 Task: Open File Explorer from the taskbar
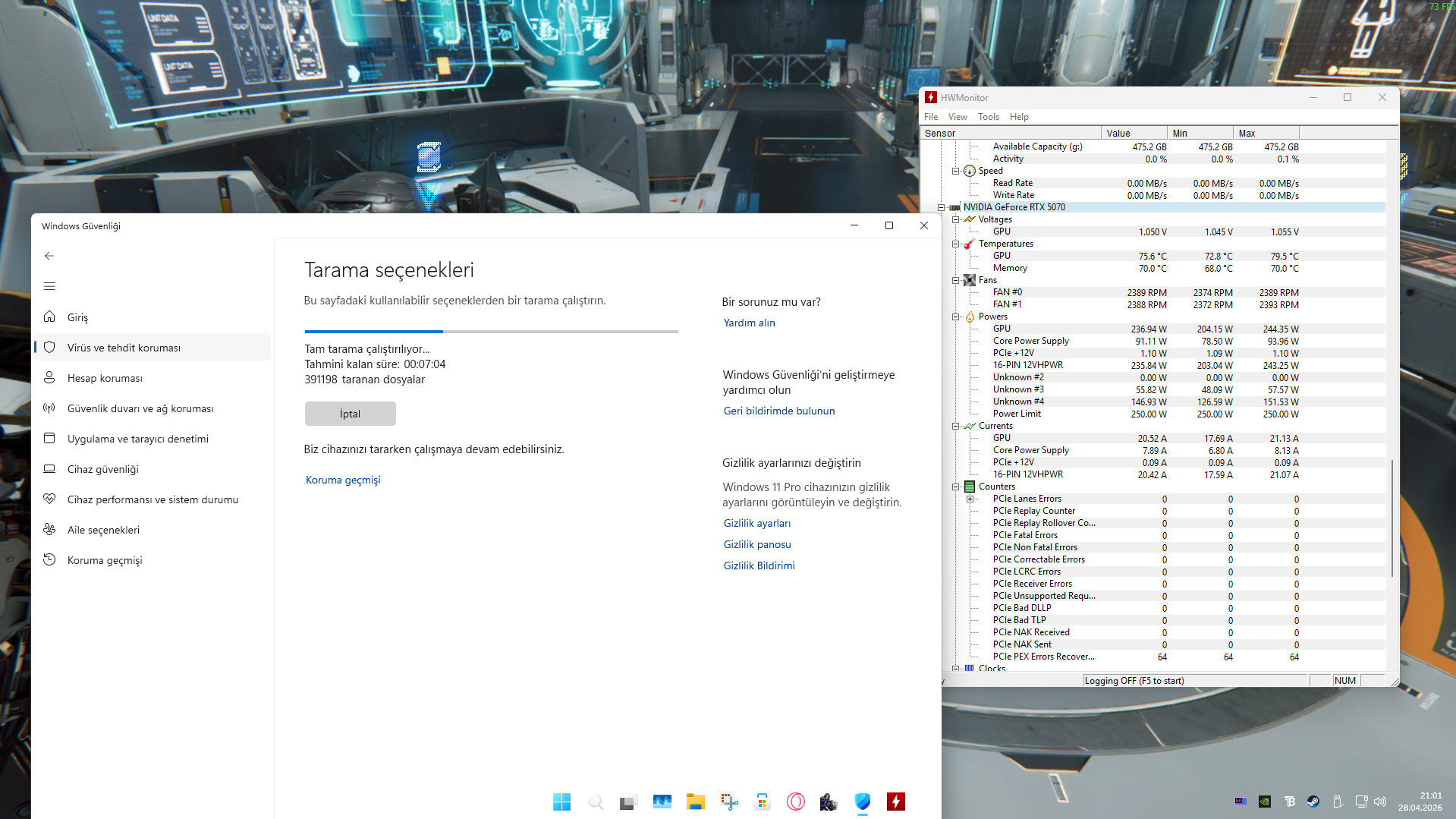pos(695,802)
